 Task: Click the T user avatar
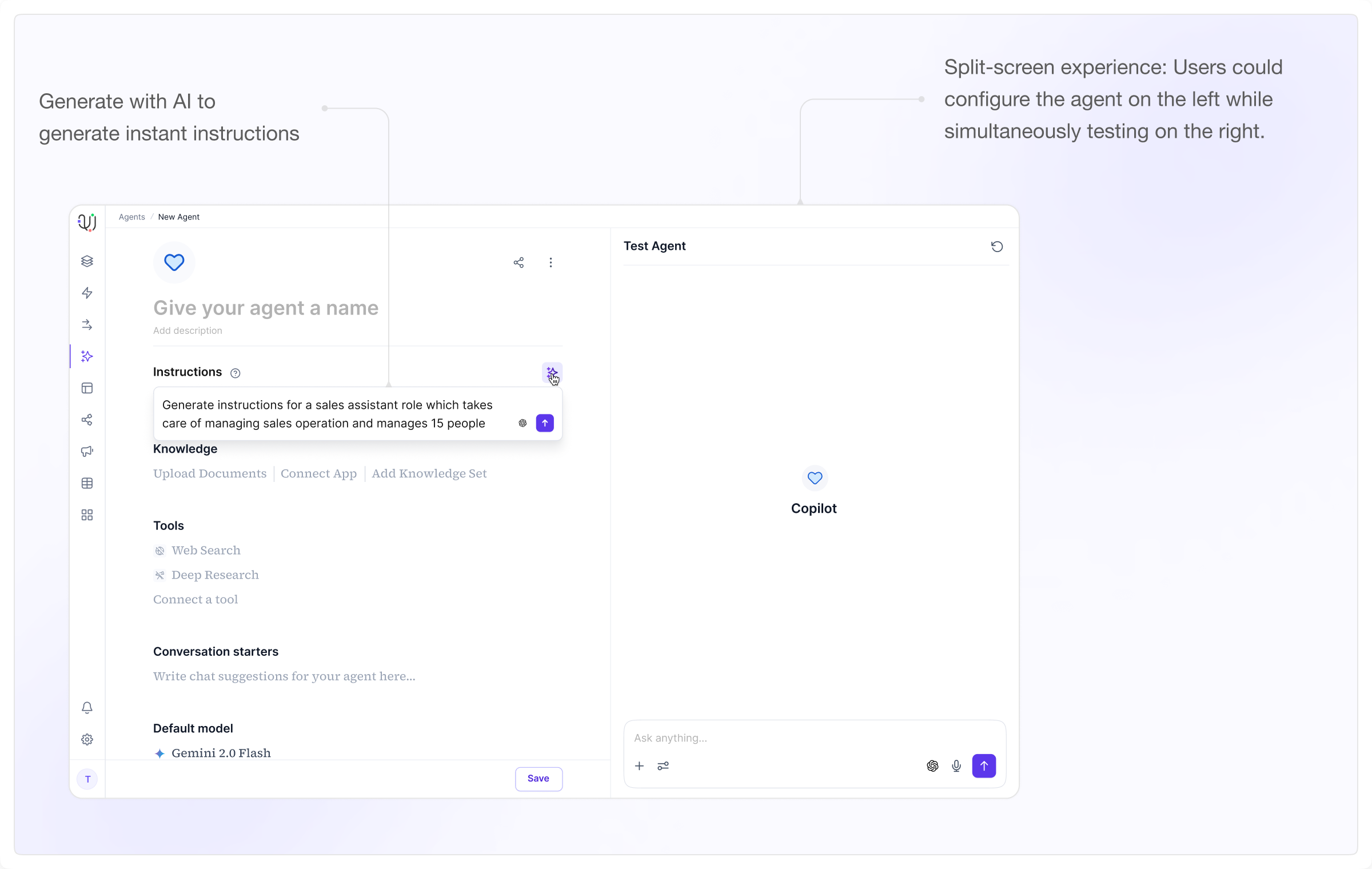[87, 779]
